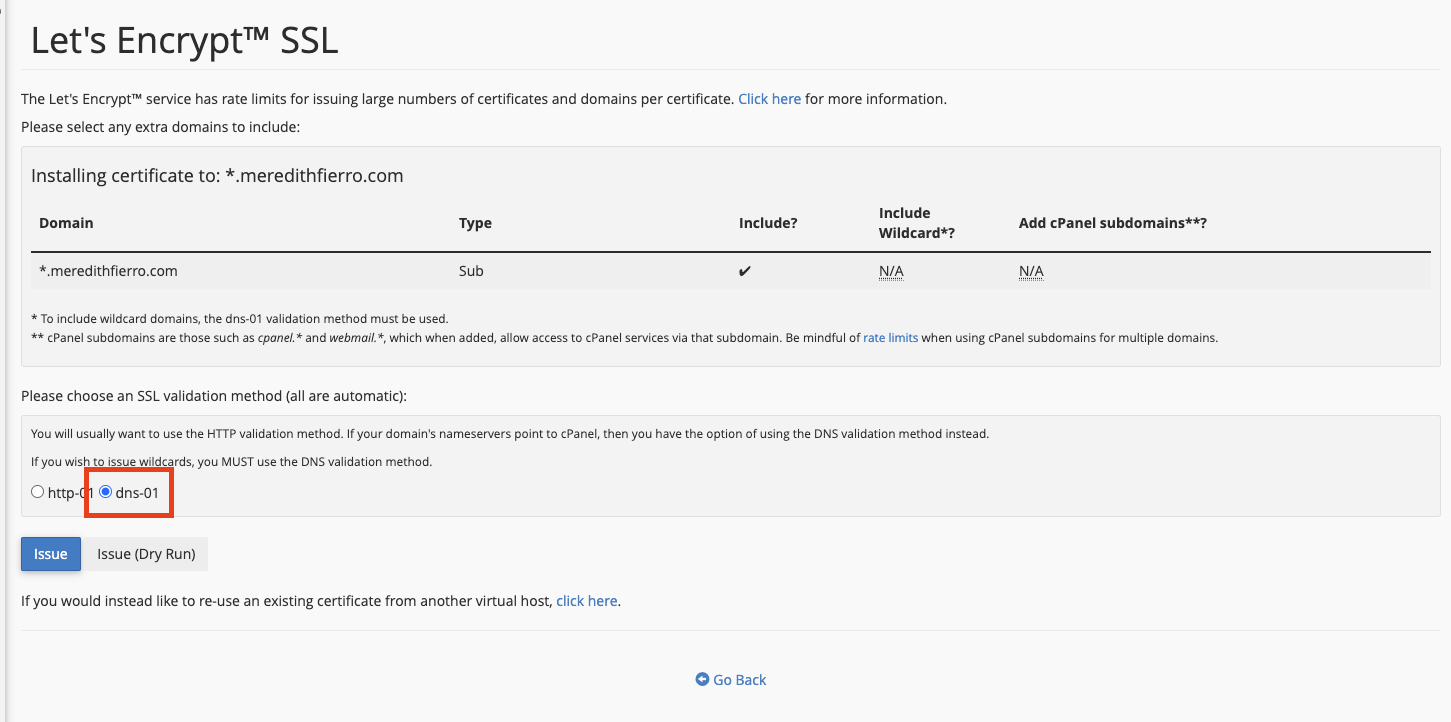Screen dimensions: 1451x722
Task: Click 'Please select any extra domains' text
Action: point(160,127)
